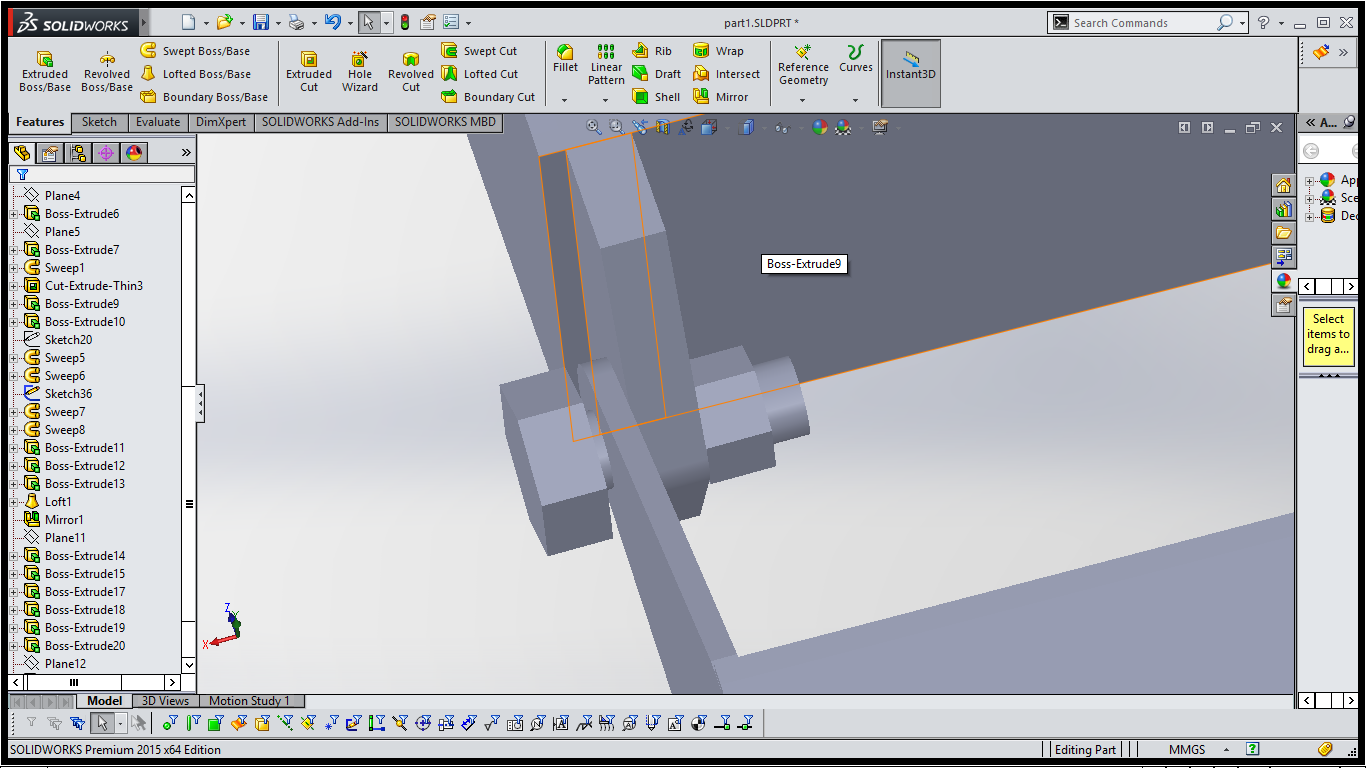Choose the Swept Cut tool
Viewport: 1366px width, 768px height.
(x=479, y=51)
